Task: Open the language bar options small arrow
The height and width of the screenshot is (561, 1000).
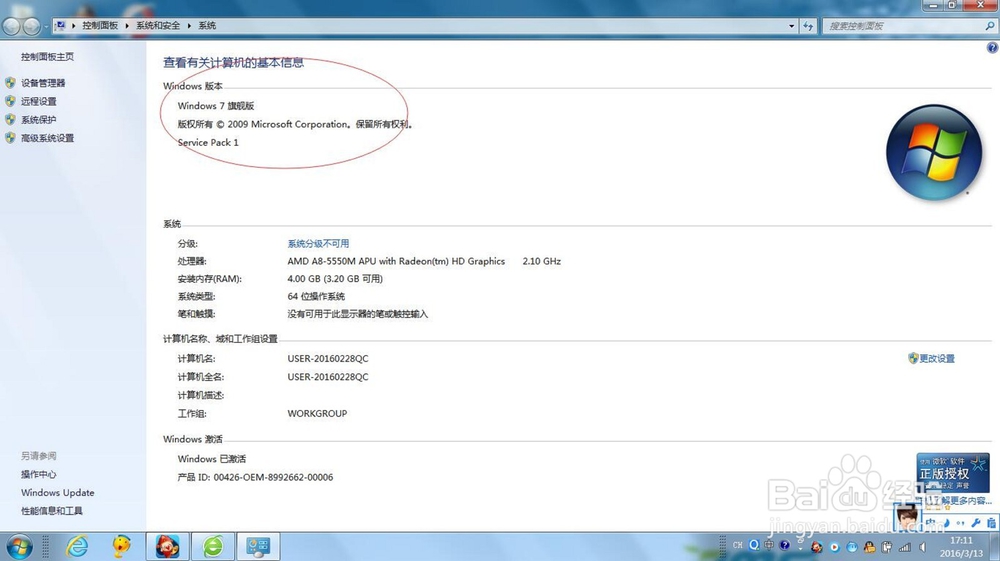Action: pyautogui.click(x=800, y=549)
